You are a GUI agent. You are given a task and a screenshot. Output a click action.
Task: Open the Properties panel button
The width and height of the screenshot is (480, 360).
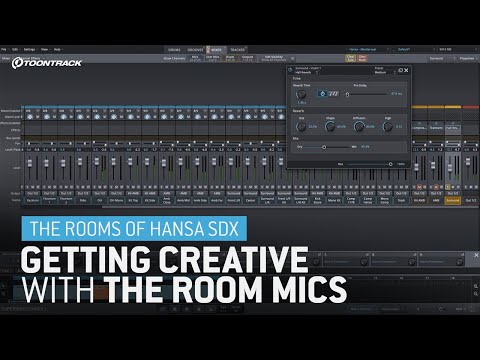468,58
